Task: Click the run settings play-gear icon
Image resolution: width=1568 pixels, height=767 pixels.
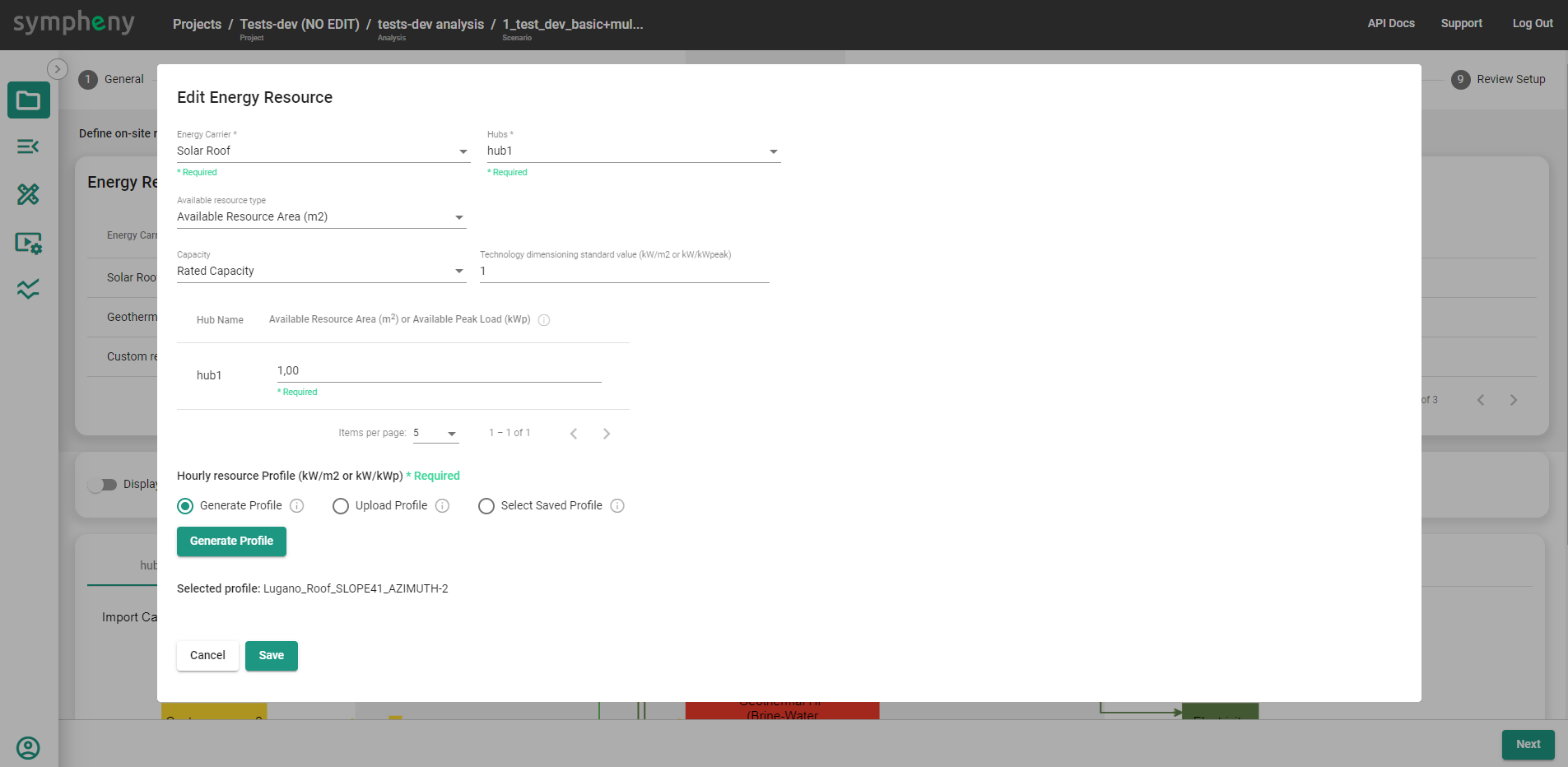Action: click(29, 243)
